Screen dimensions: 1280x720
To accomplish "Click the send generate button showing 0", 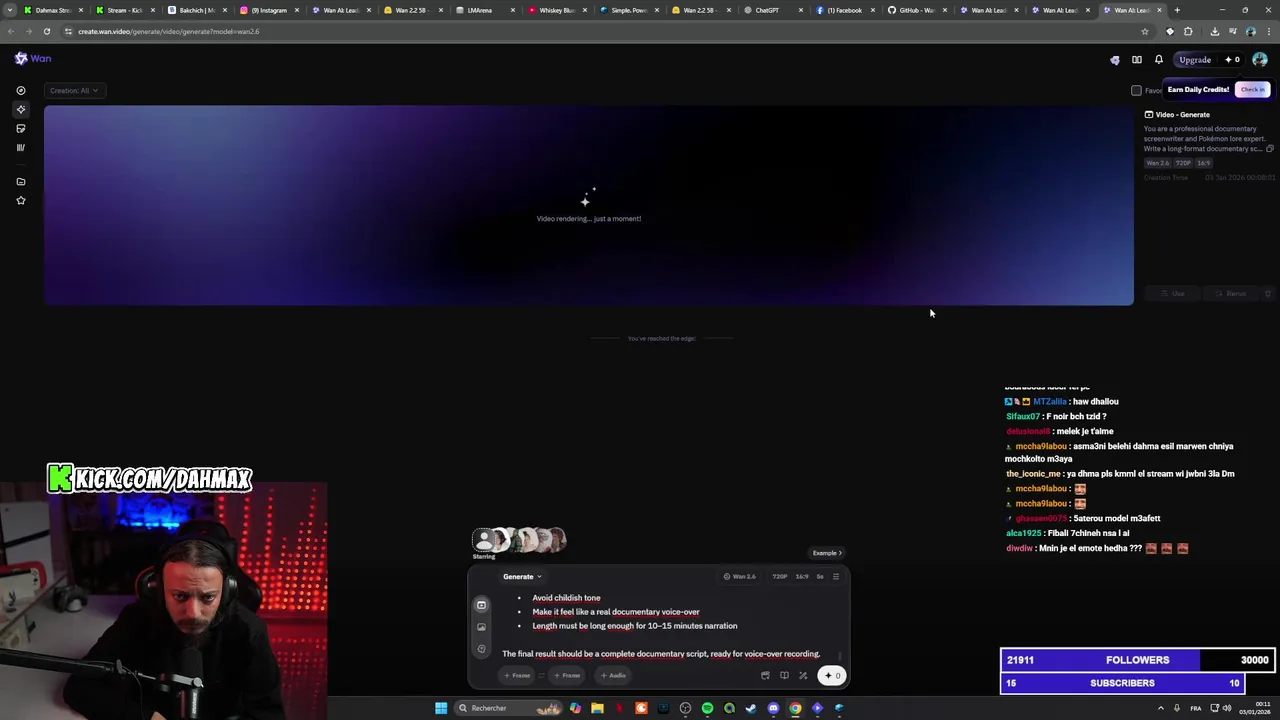I will click(x=832, y=676).
